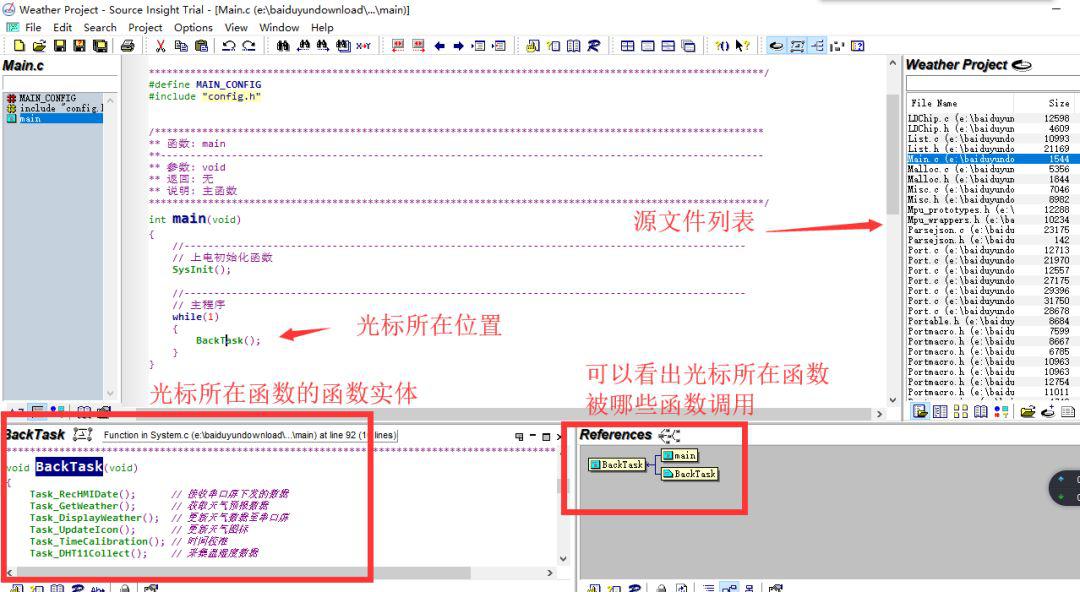Select include config.h in symbol list
This screenshot has height=592, width=1080.
(54, 108)
